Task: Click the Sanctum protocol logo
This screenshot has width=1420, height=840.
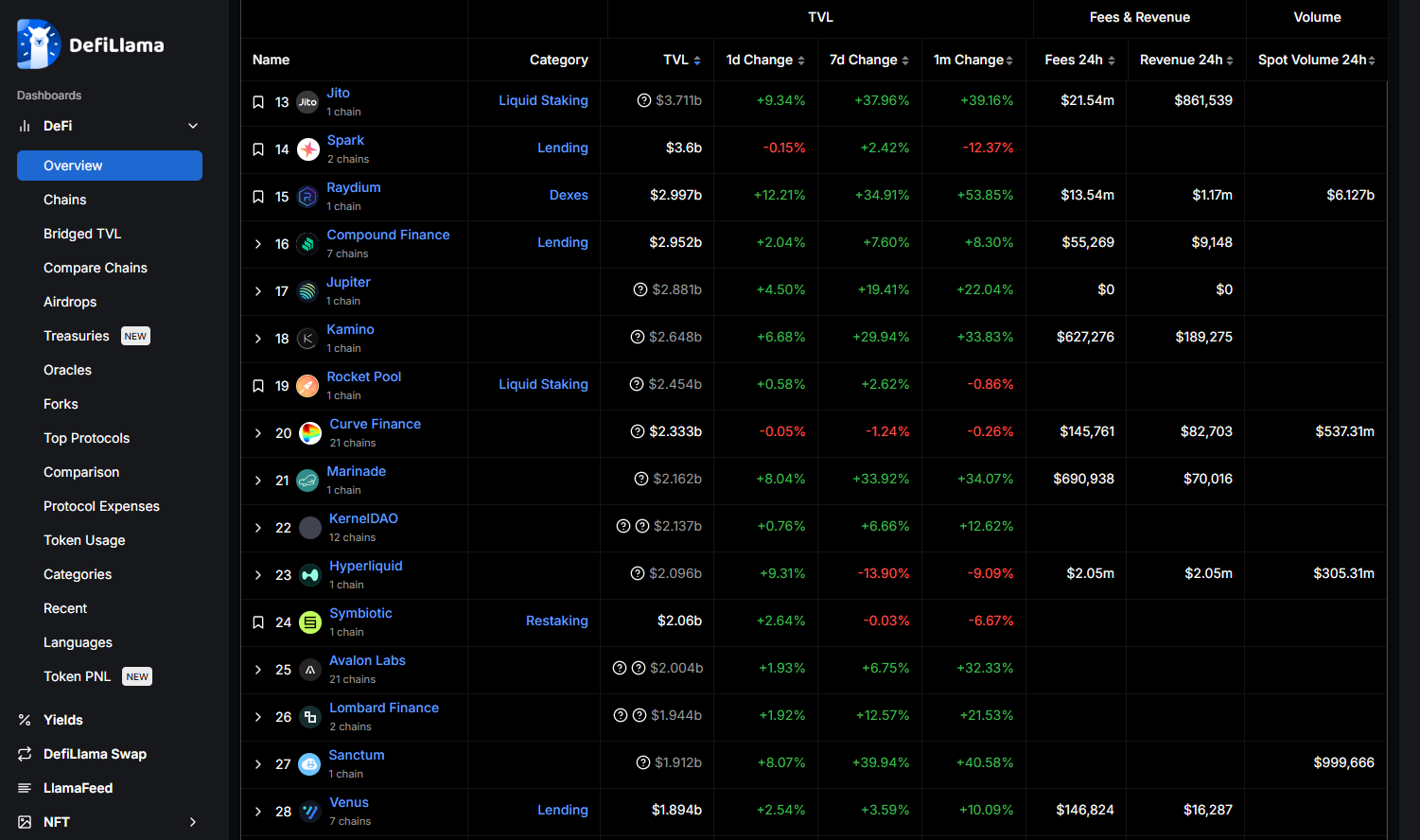Action: tap(309, 764)
